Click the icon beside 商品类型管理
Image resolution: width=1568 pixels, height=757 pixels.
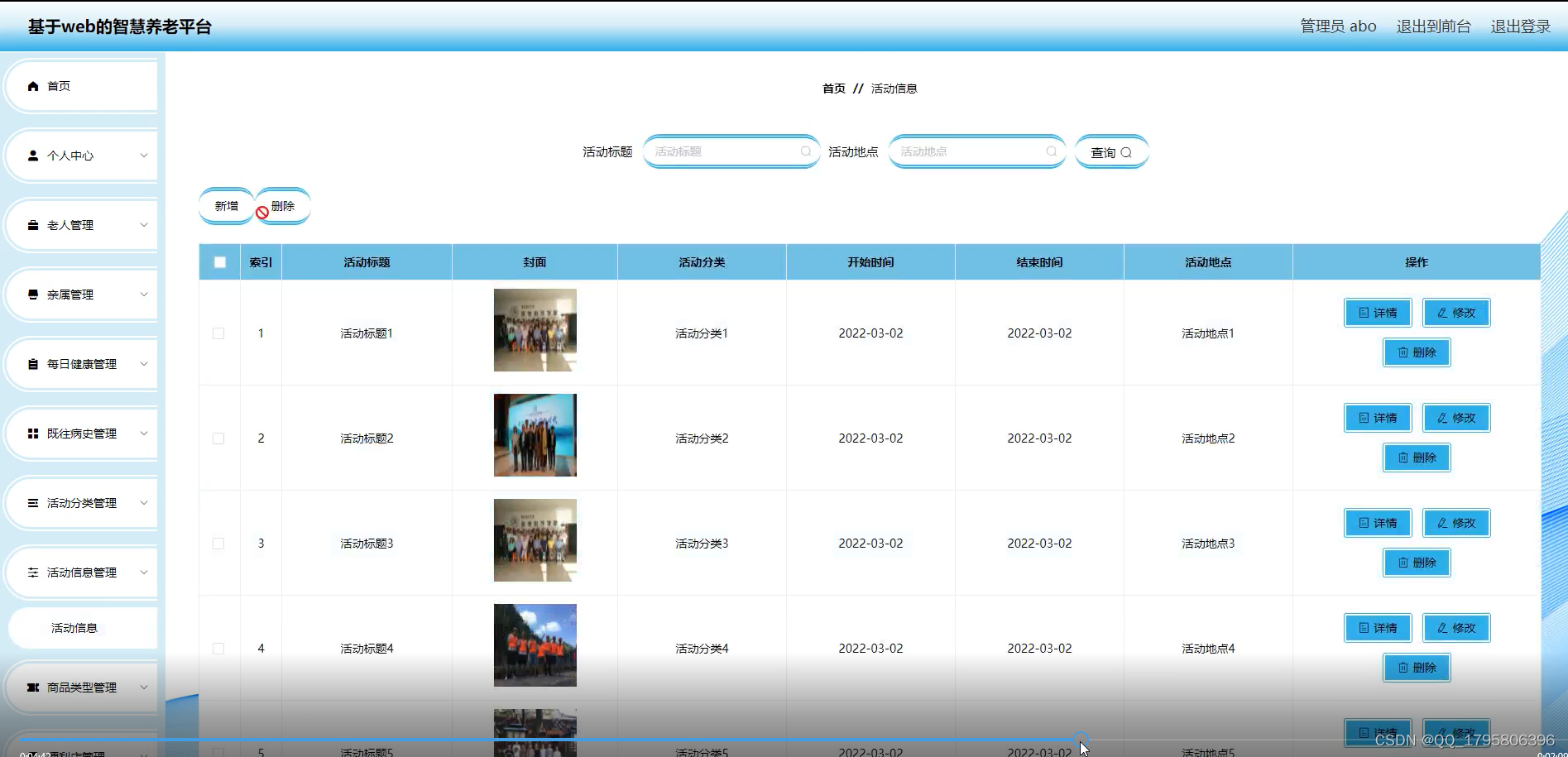pyautogui.click(x=33, y=688)
